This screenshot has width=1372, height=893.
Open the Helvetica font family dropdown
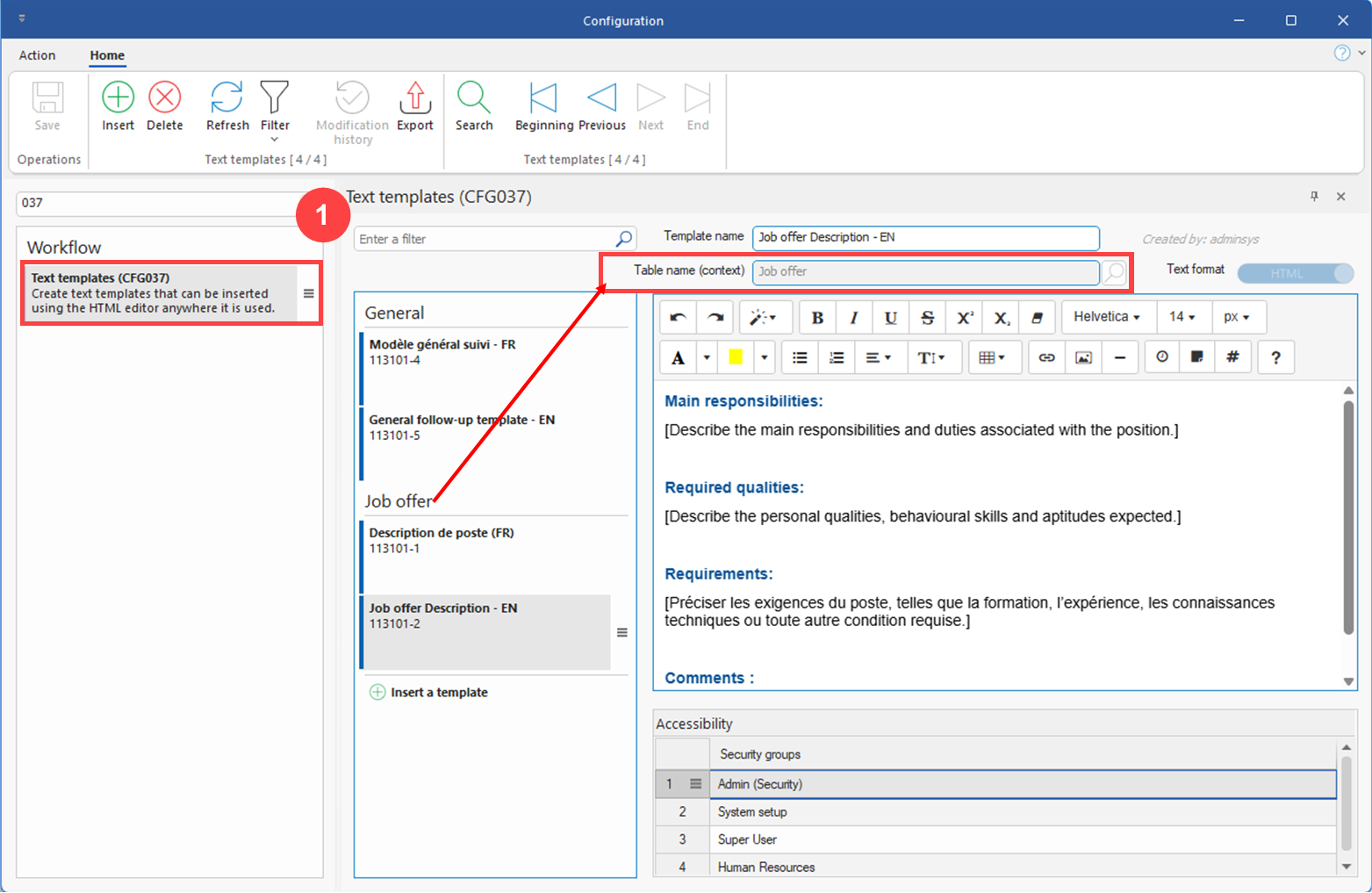click(1107, 317)
